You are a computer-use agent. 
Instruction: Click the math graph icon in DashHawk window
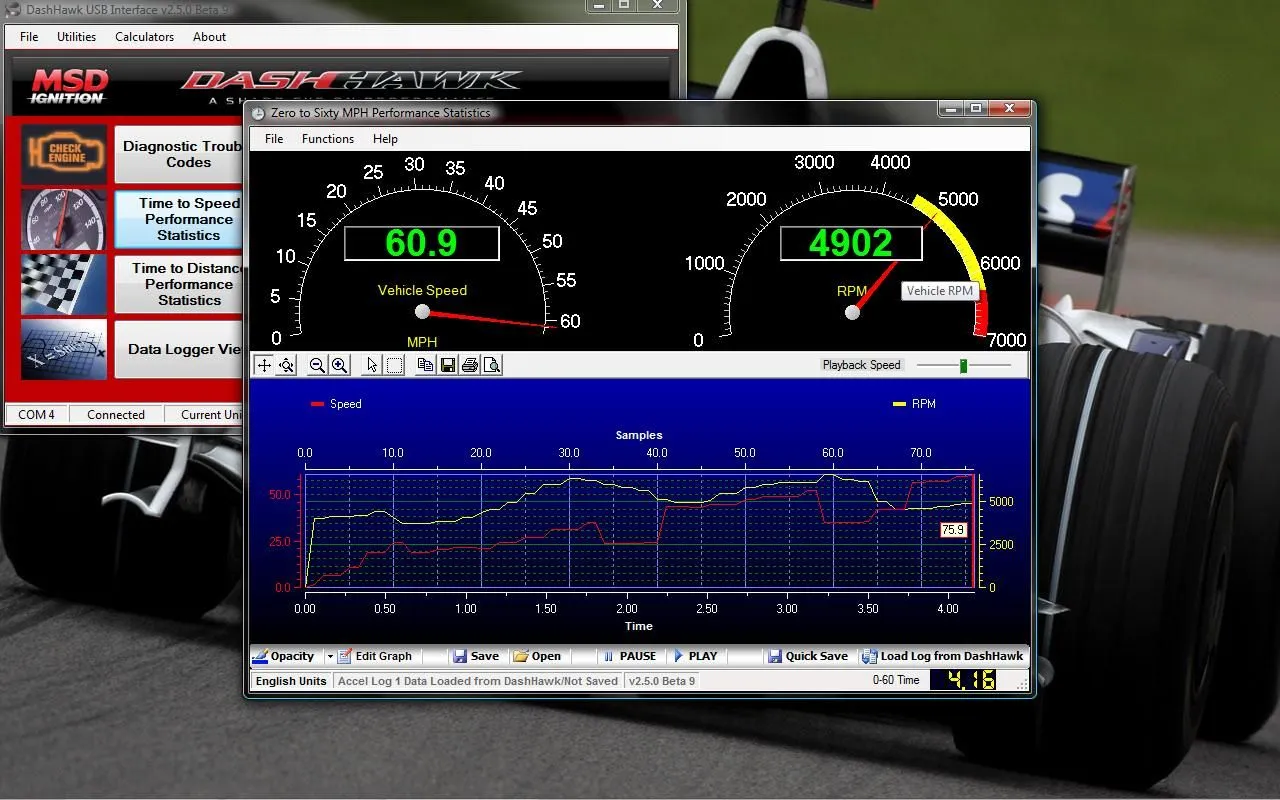(63, 349)
